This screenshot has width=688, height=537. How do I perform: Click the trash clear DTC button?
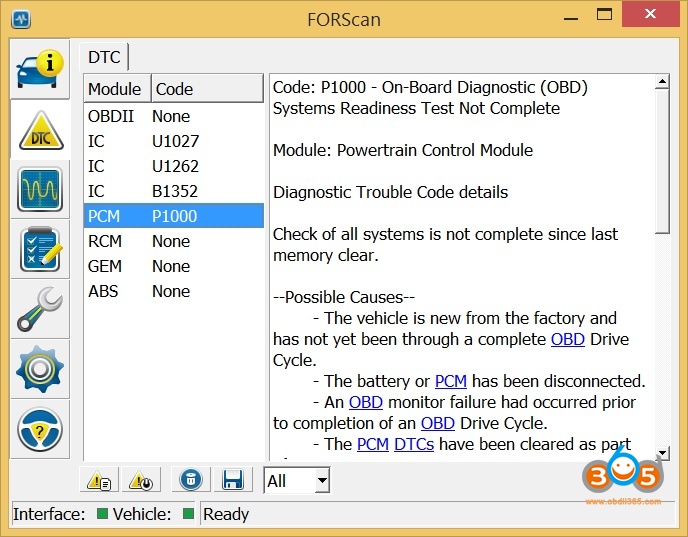point(191,480)
